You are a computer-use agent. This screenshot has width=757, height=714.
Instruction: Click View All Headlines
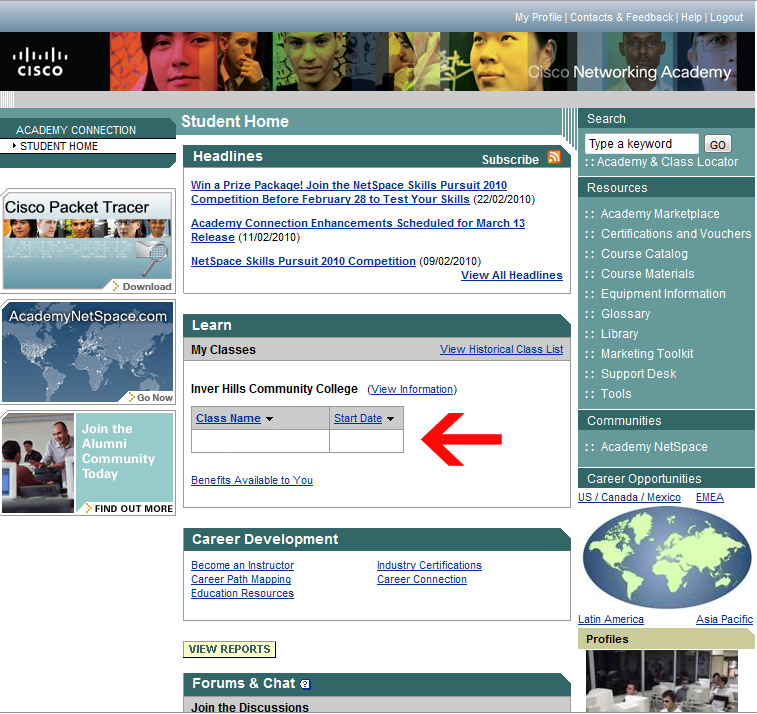(512, 275)
